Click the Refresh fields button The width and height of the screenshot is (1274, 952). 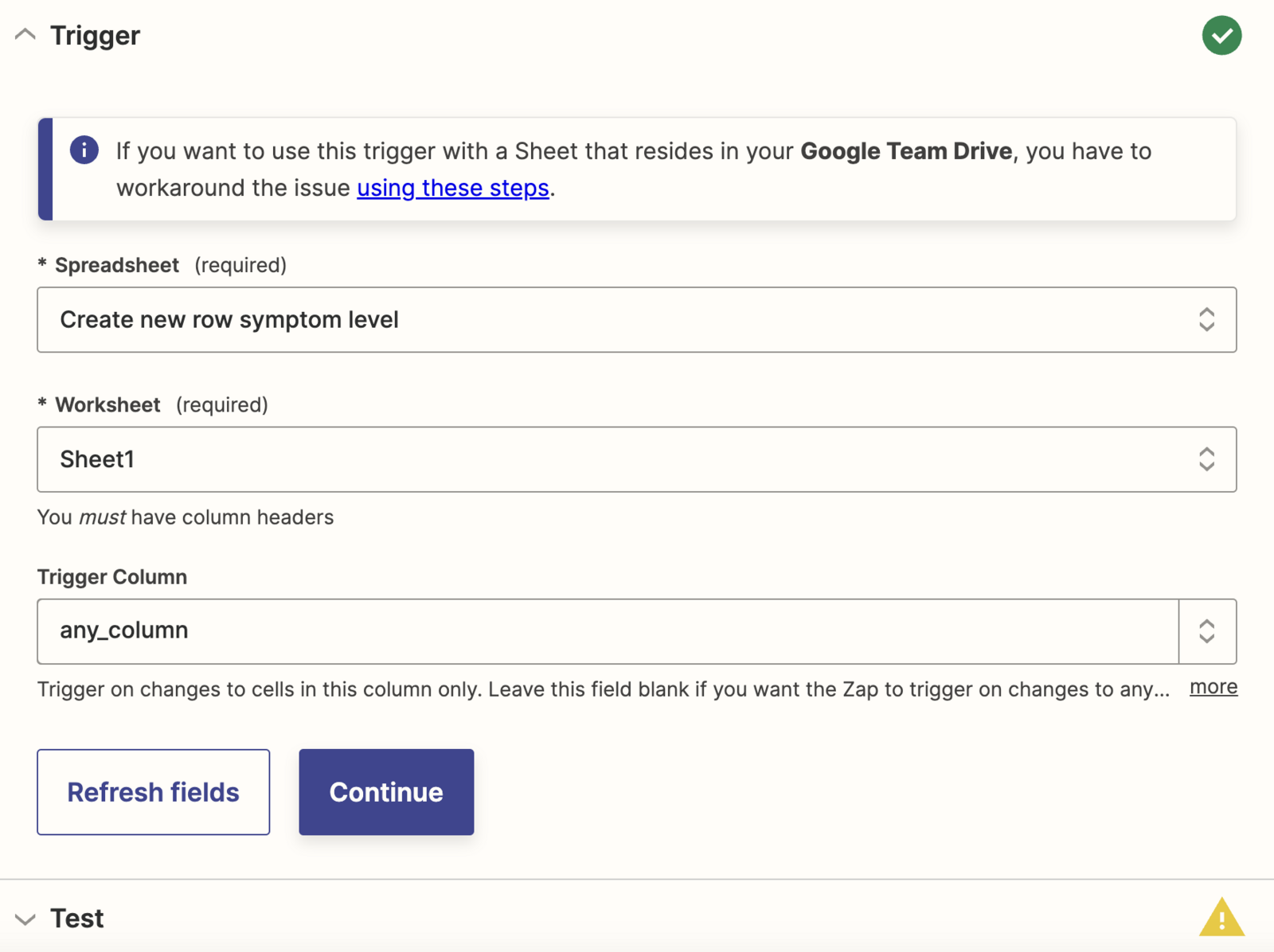click(154, 792)
